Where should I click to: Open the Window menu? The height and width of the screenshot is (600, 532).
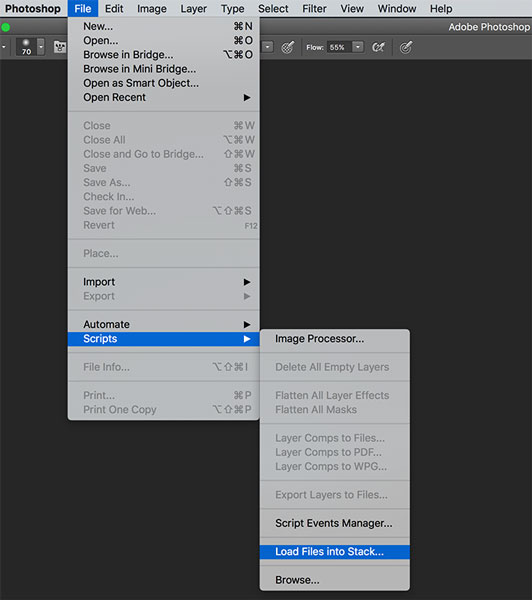397,8
